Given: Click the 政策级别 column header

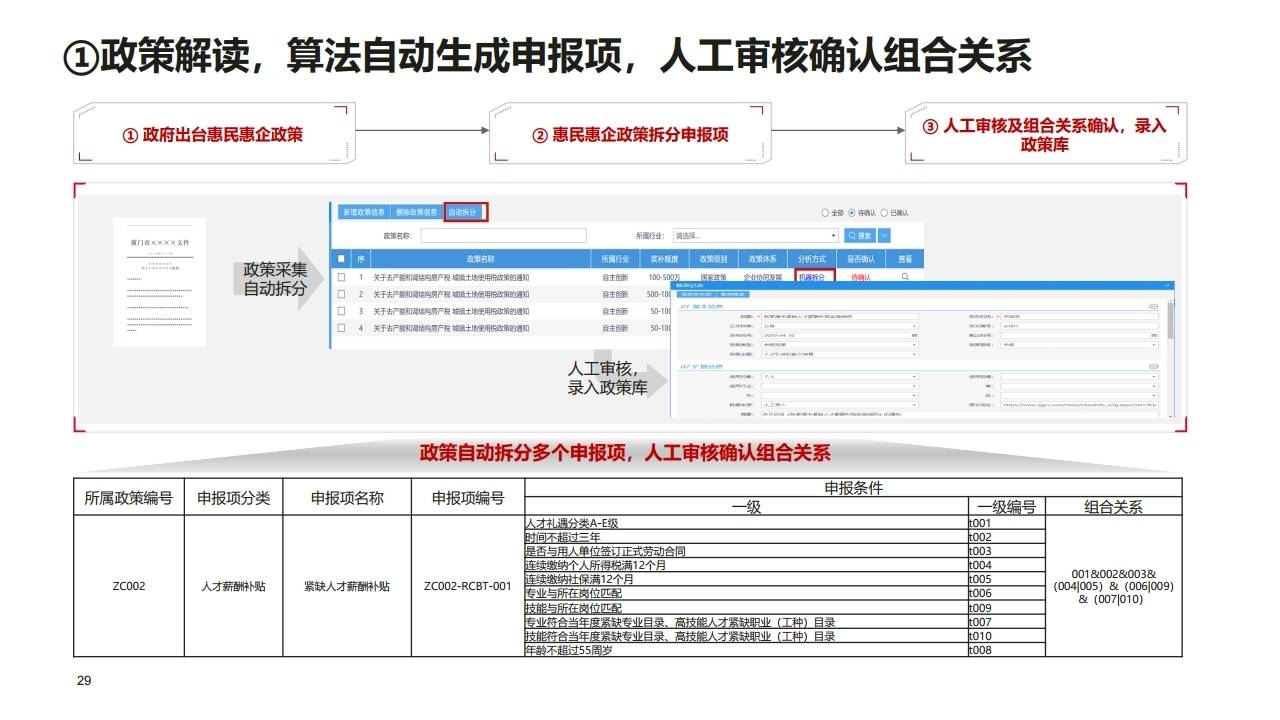Looking at the screenshot, I should (714, 259).
